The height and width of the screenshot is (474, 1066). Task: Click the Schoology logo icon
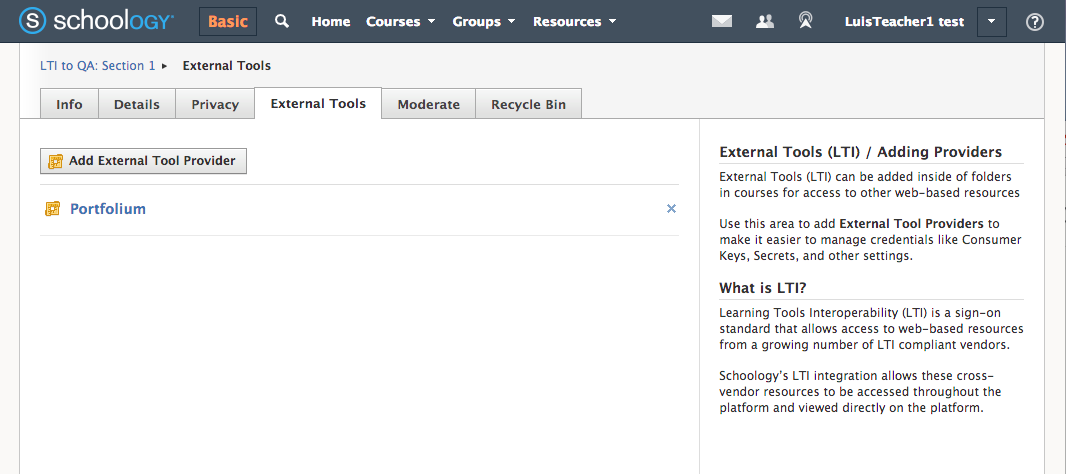[33, 21]
